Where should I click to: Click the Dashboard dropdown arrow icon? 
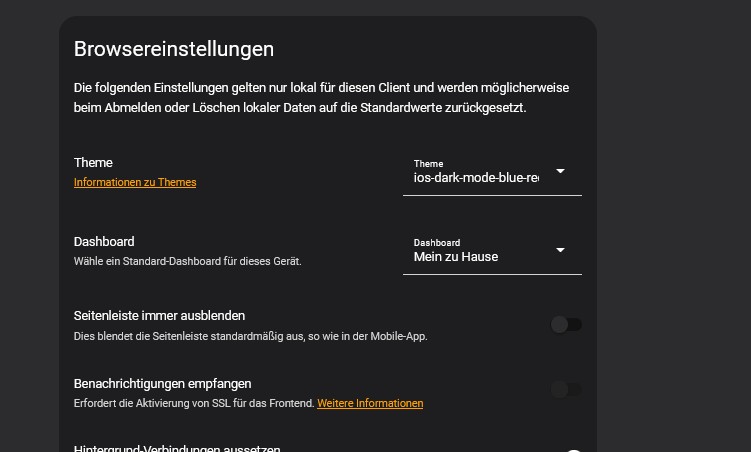(x=560, y=250)
